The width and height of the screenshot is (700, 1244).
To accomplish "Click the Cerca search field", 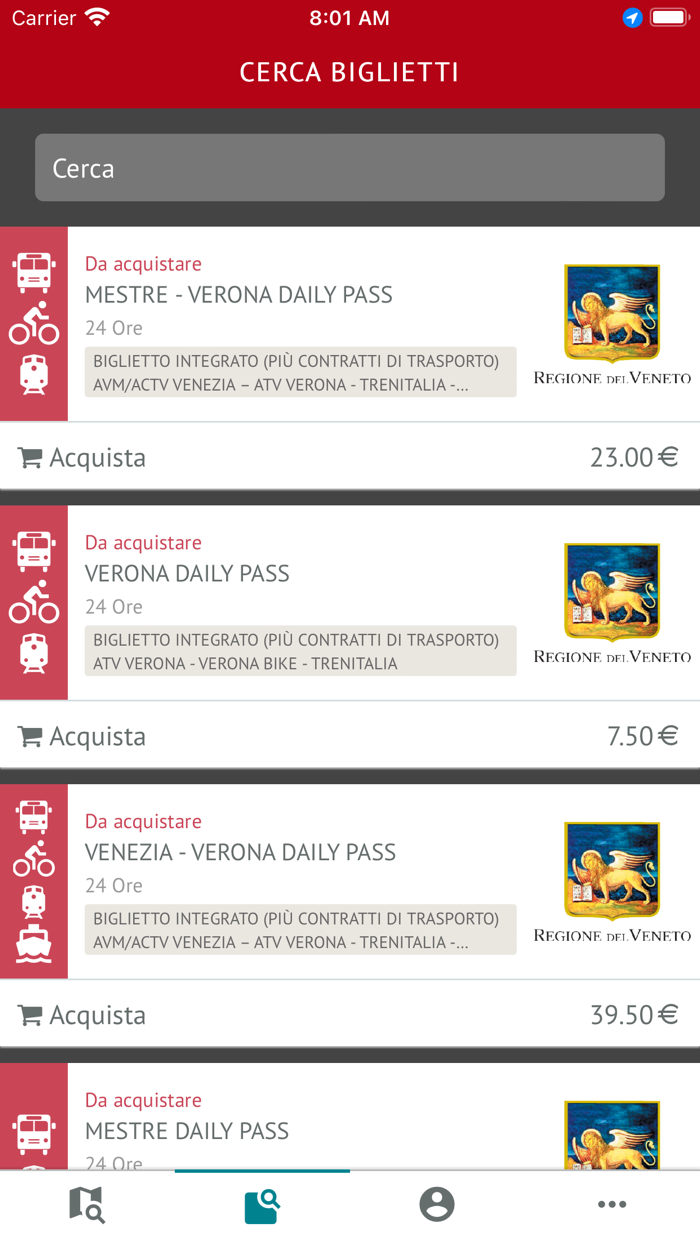I will coord(350,168).
